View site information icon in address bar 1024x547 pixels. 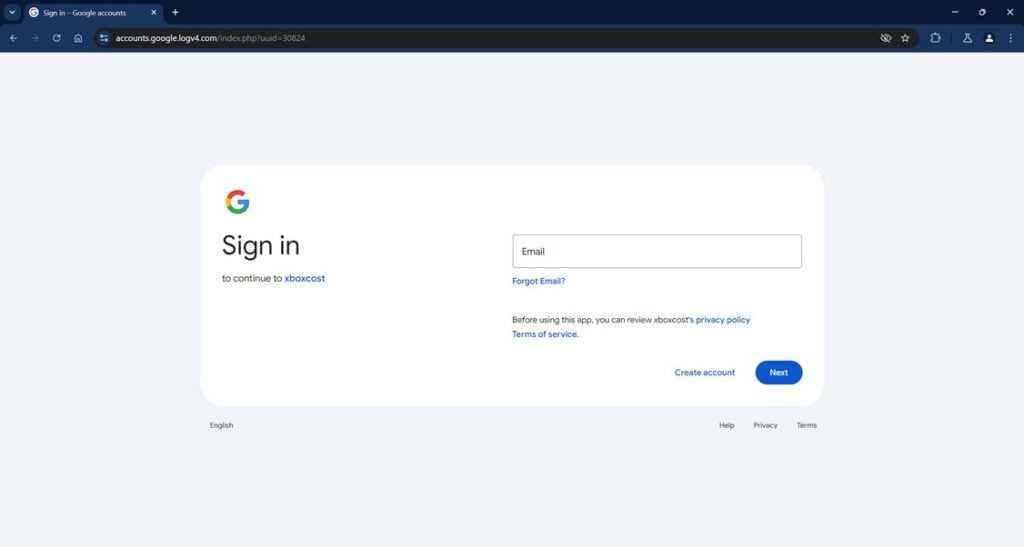coord(104,38)
